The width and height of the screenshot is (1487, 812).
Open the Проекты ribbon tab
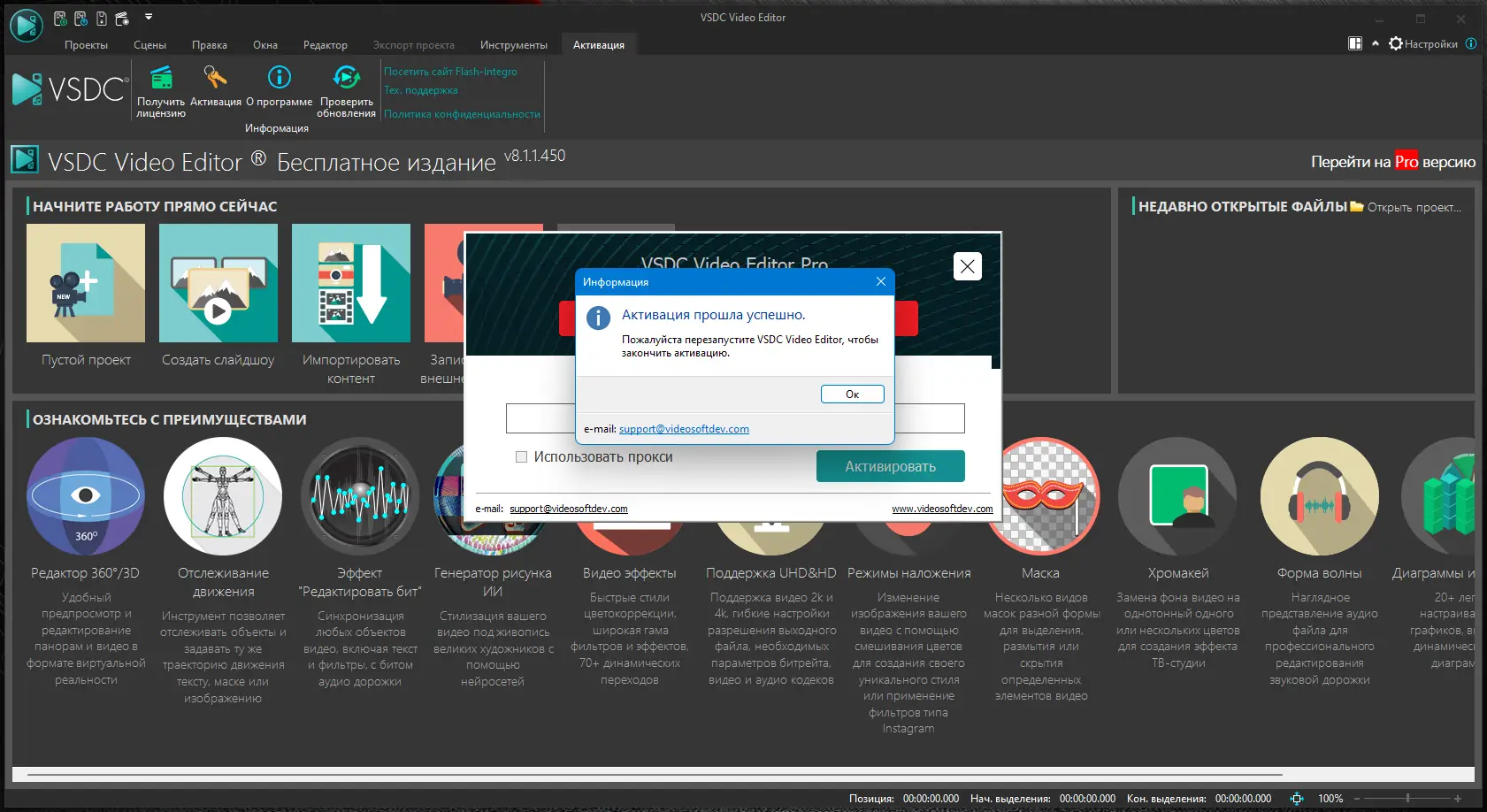86,45
